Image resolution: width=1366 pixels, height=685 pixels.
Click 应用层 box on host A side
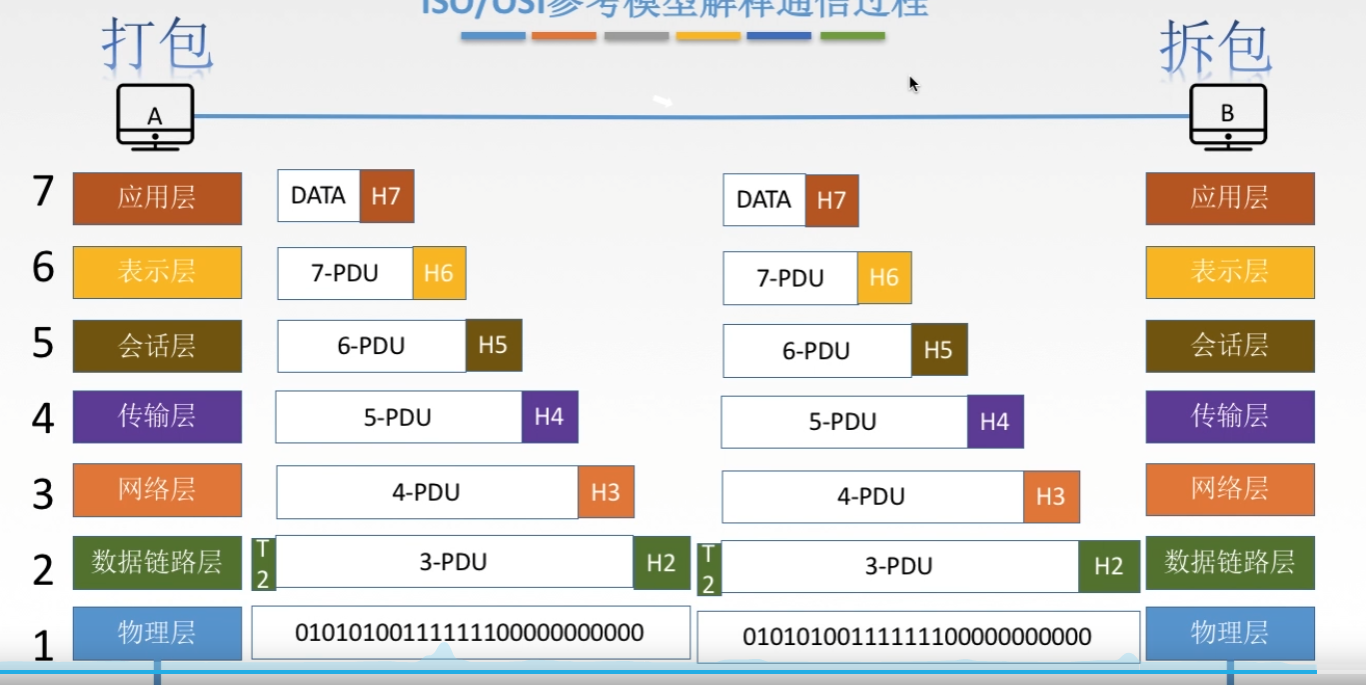(157, 198)
